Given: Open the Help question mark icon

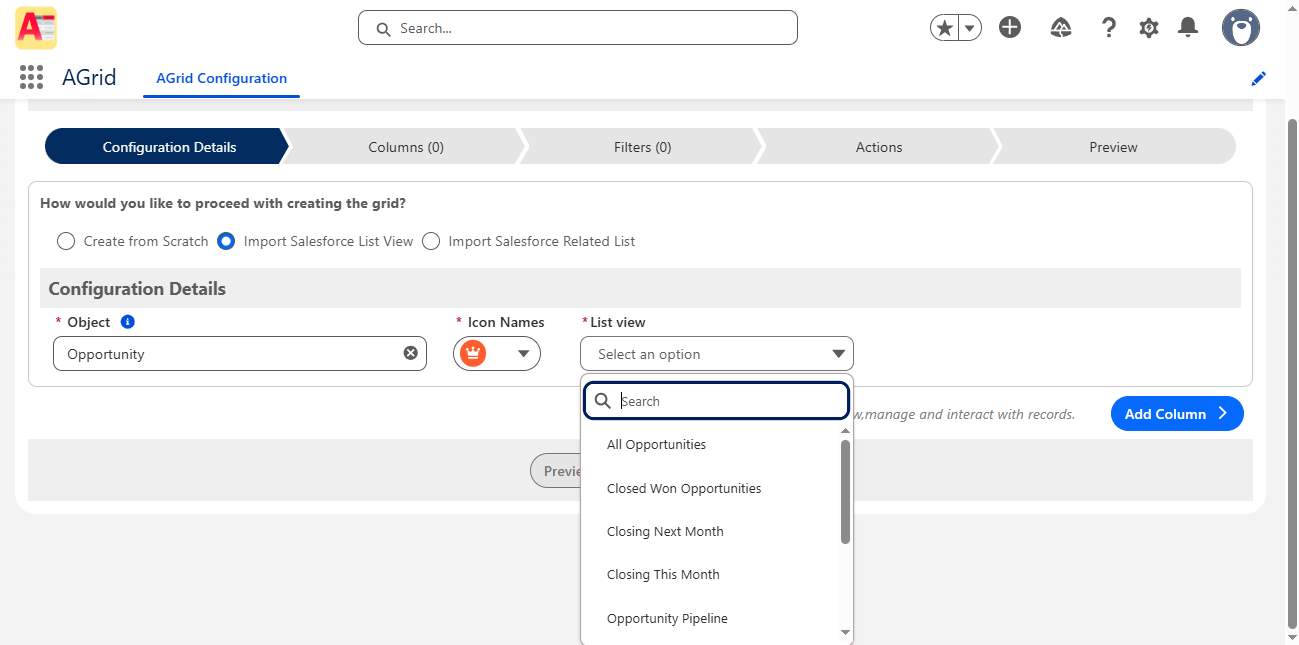Looking at the screenshot, I should [x=1108, y=28].
